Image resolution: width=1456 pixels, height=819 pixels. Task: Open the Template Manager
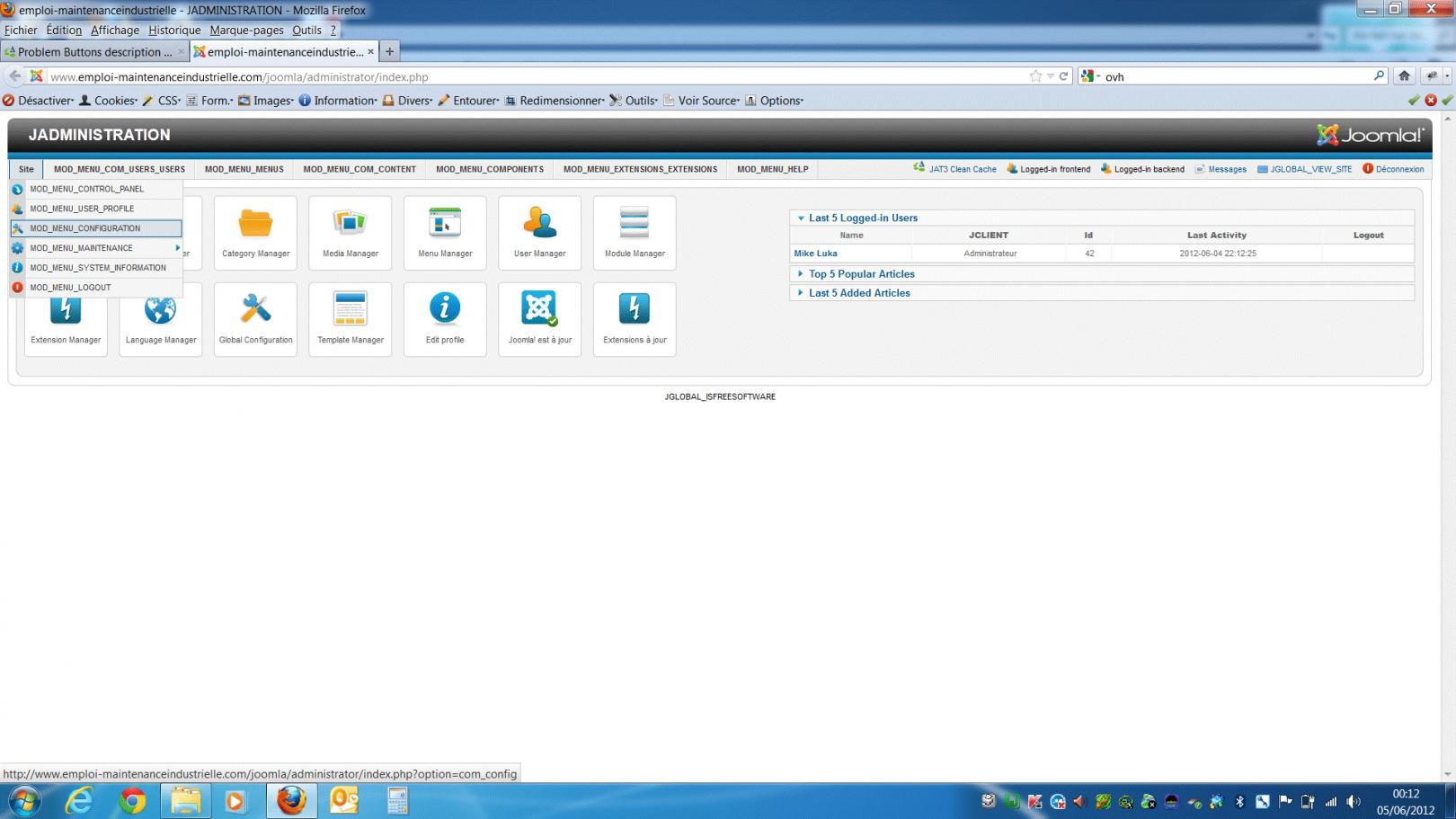point(350,318)
